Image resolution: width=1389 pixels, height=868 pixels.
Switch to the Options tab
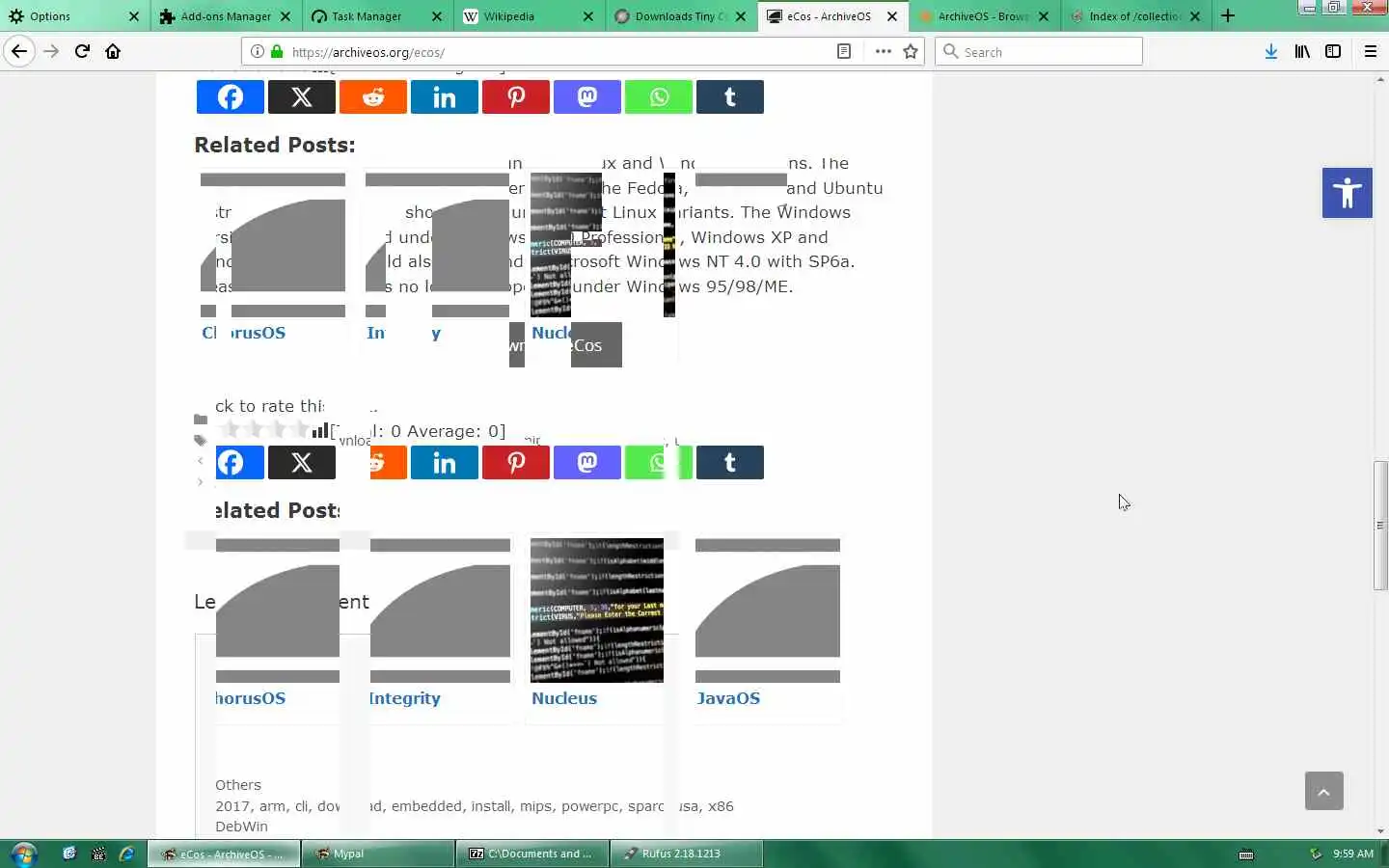click(75, 15)
